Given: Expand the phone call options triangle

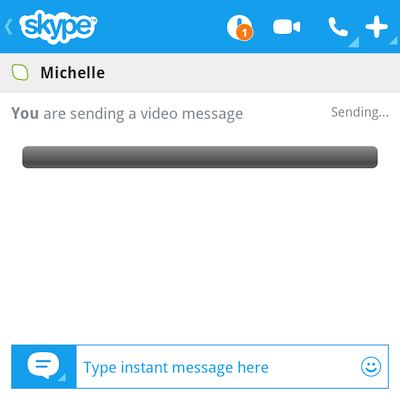Looking at the screenshot, I should [355, 43].
